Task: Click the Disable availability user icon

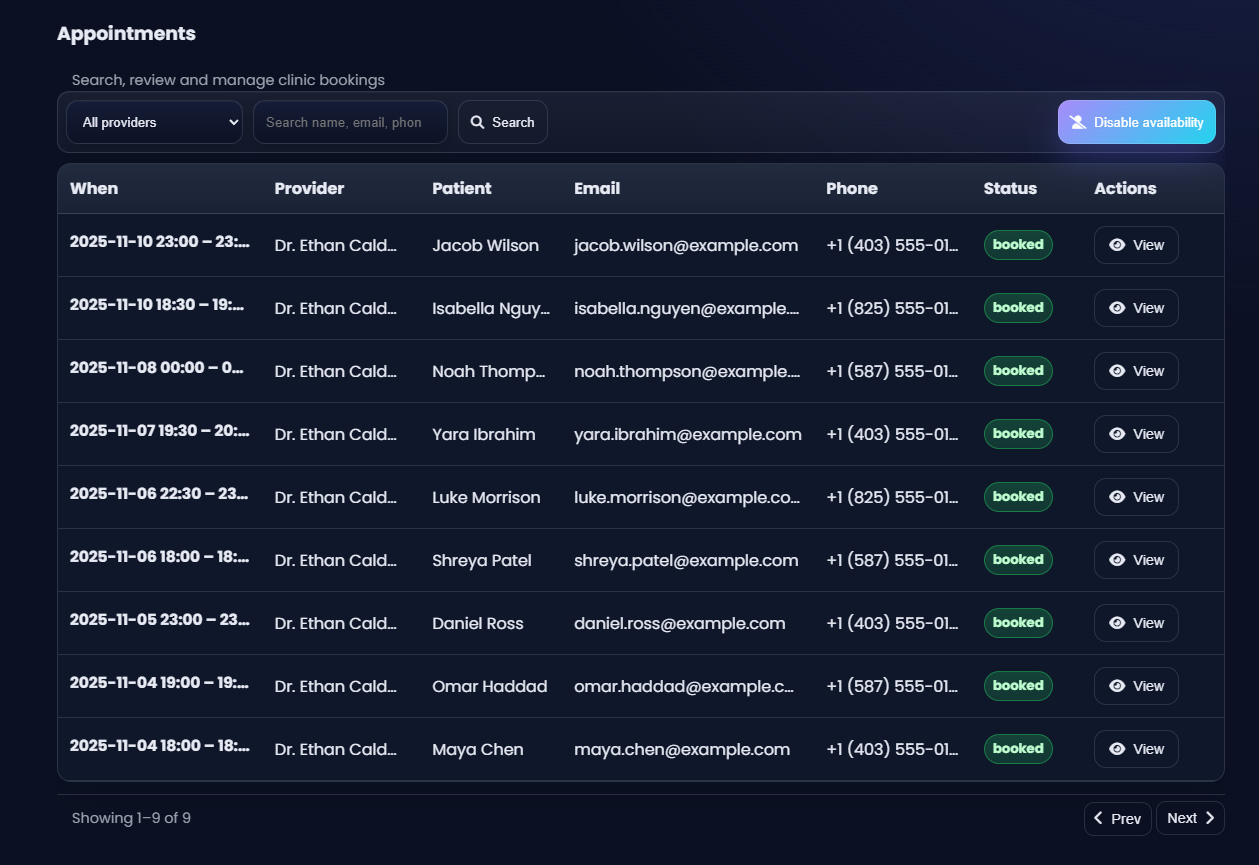Action: pos(1077,122)
